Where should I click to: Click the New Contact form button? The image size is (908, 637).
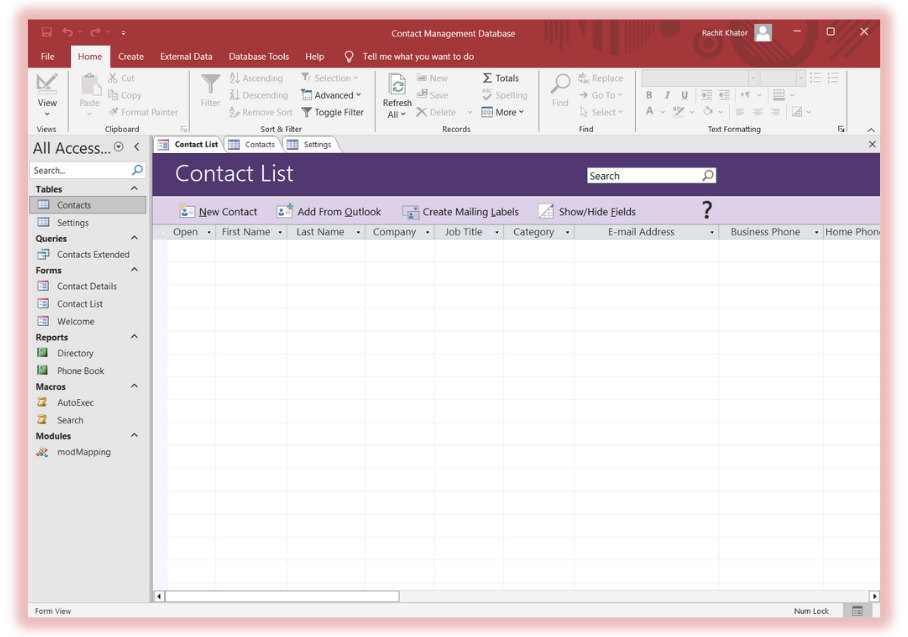(x=218, y=212)
